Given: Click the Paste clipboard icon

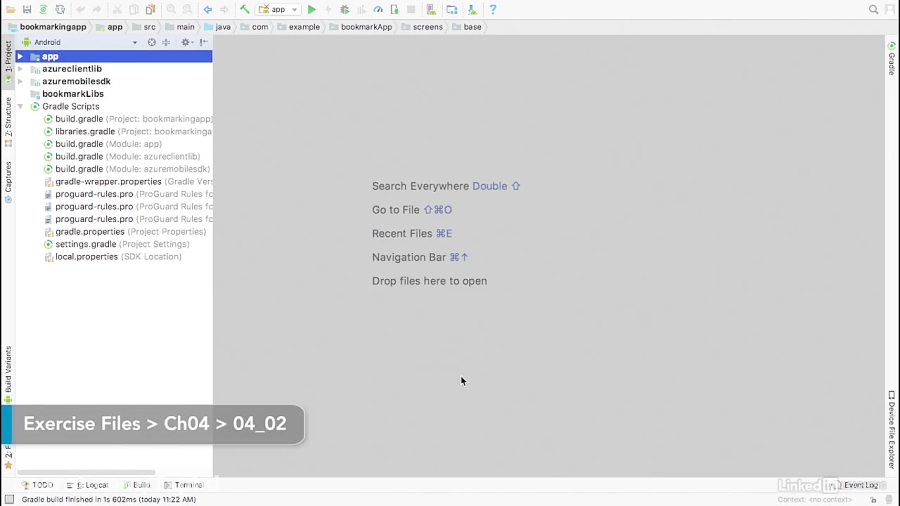Looking at the screenshot, I should tap(150, 10).
